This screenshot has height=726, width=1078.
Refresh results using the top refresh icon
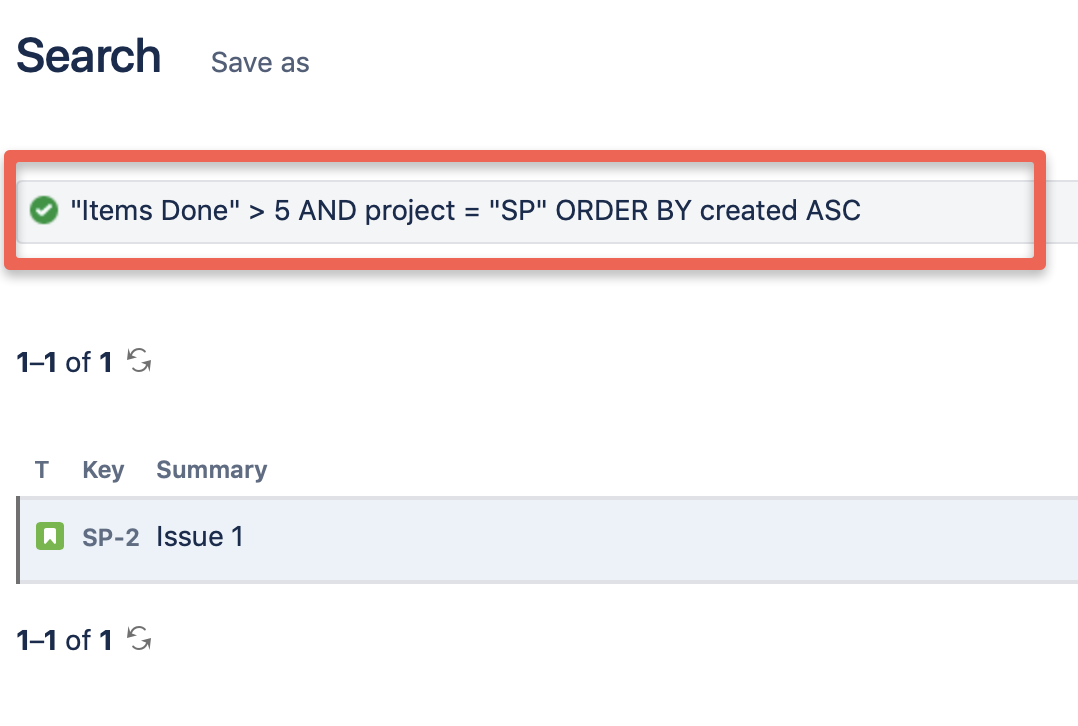[x=140, y=362]
